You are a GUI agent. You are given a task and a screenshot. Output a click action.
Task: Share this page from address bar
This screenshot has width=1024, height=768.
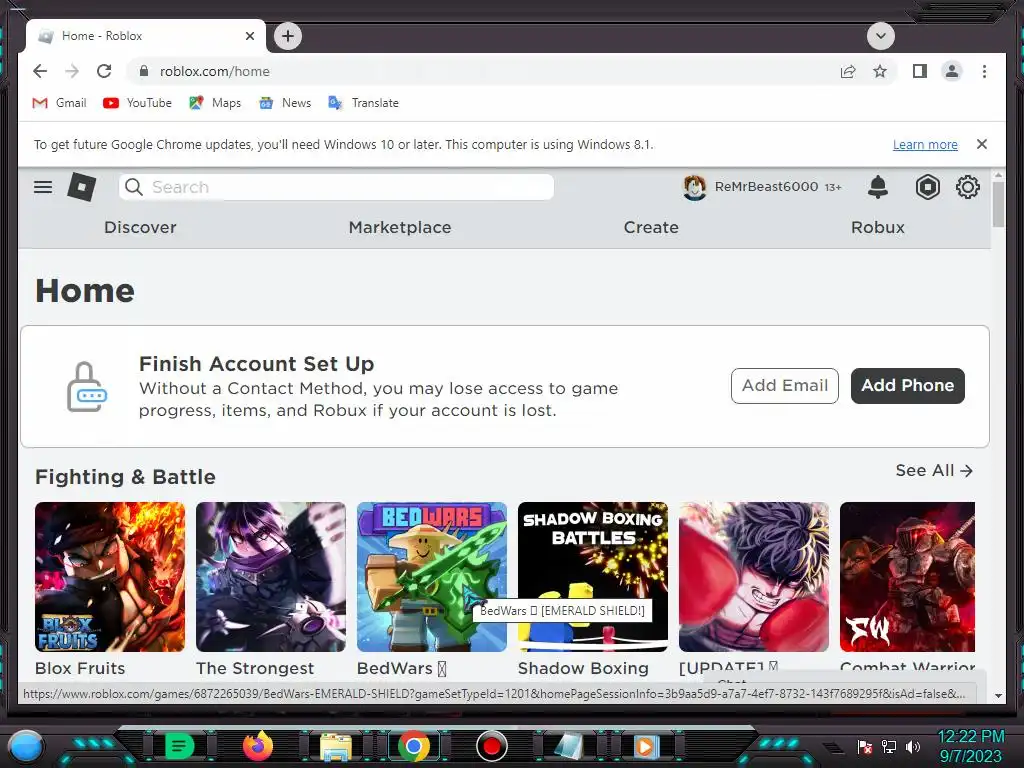coord(848,71)
